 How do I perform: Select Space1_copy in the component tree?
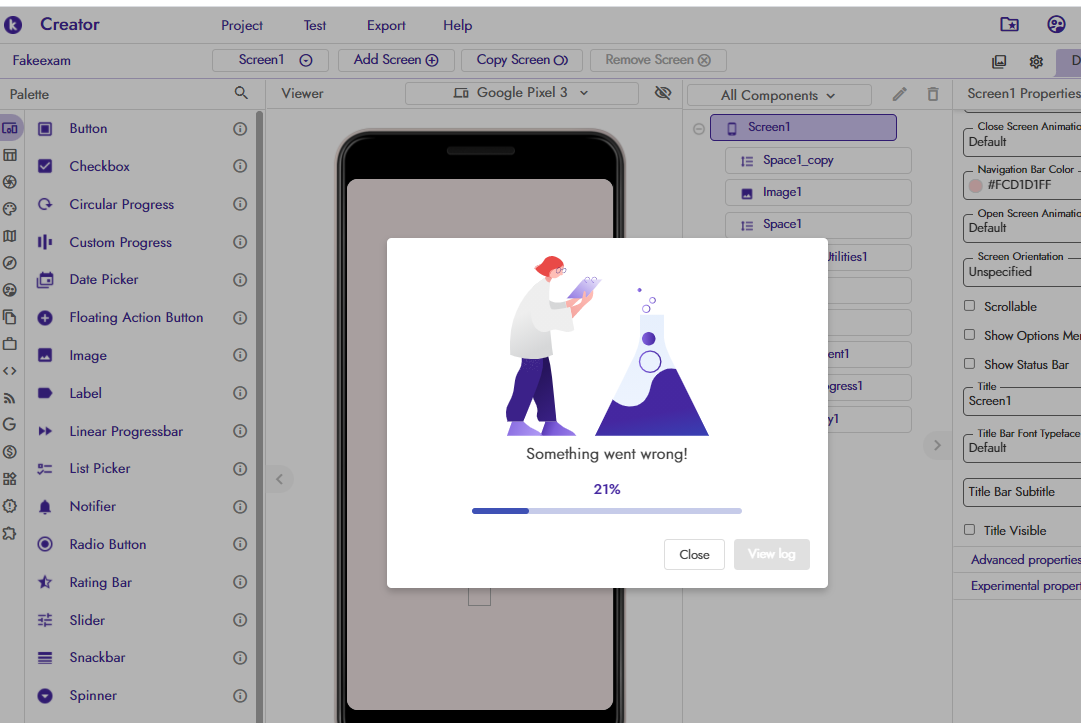(818, 161)
